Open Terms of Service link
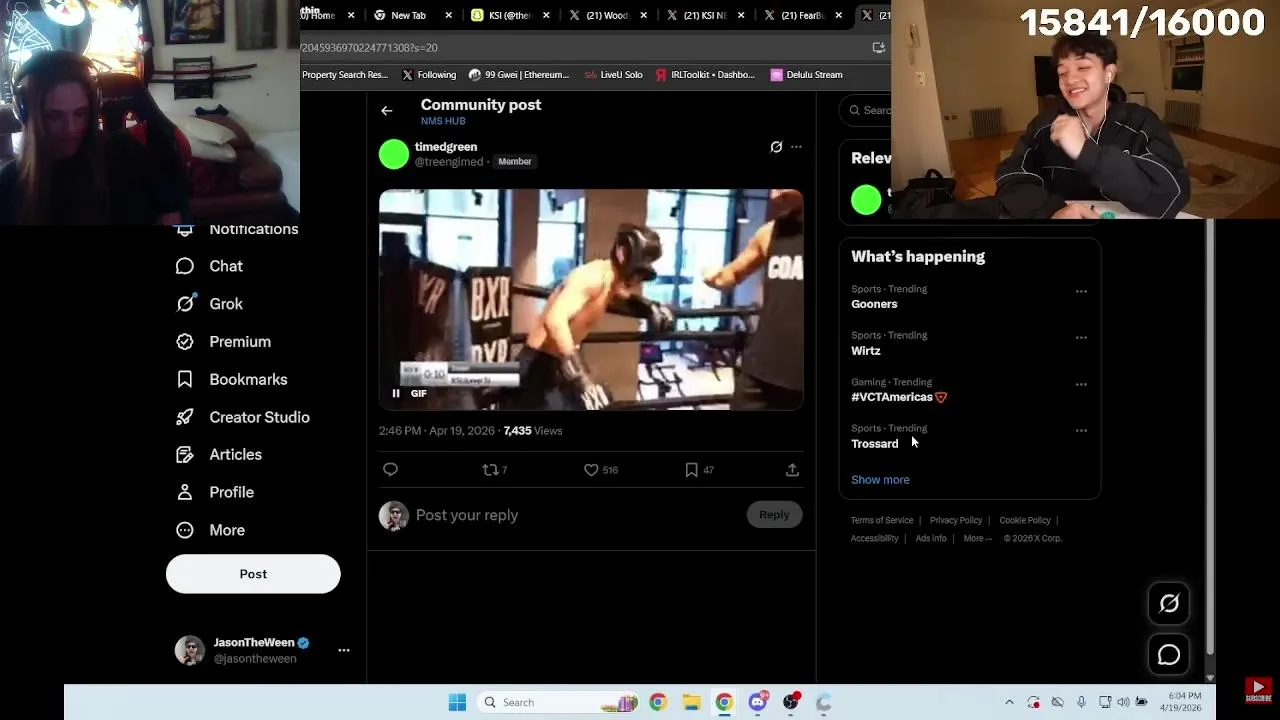The height and width of the screenshot is (720, 1280). (x=882, y=520)
